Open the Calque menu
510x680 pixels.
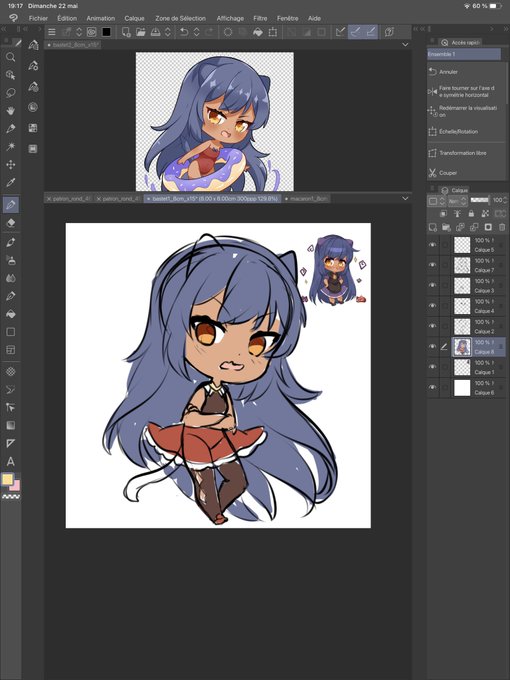134,18
